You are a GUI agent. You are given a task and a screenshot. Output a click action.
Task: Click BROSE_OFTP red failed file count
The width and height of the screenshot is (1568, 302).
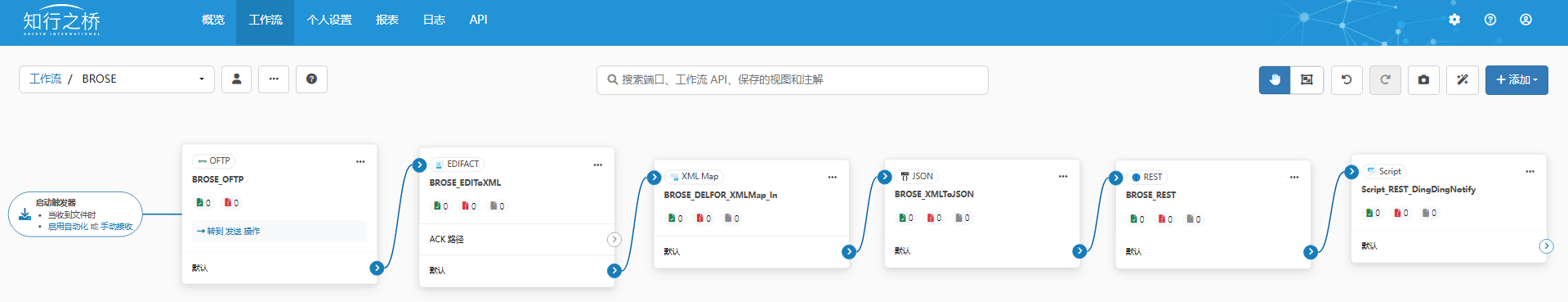(x=231, y=203)
